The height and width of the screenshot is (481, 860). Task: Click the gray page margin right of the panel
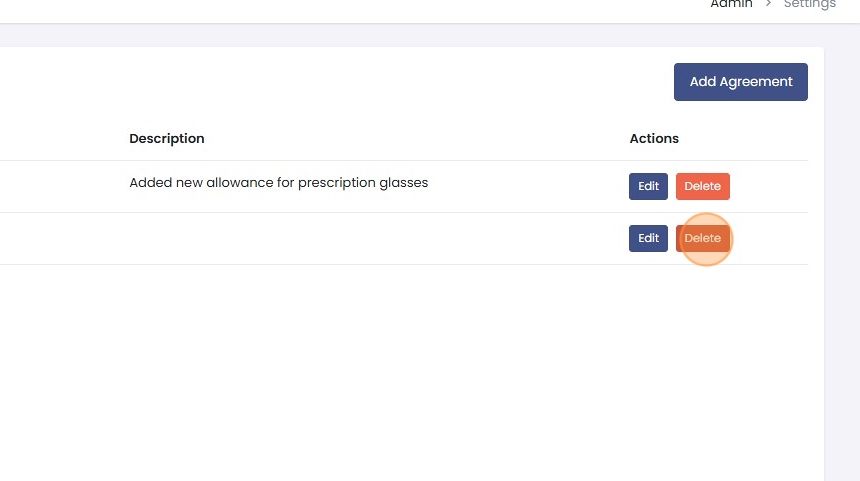842,250
